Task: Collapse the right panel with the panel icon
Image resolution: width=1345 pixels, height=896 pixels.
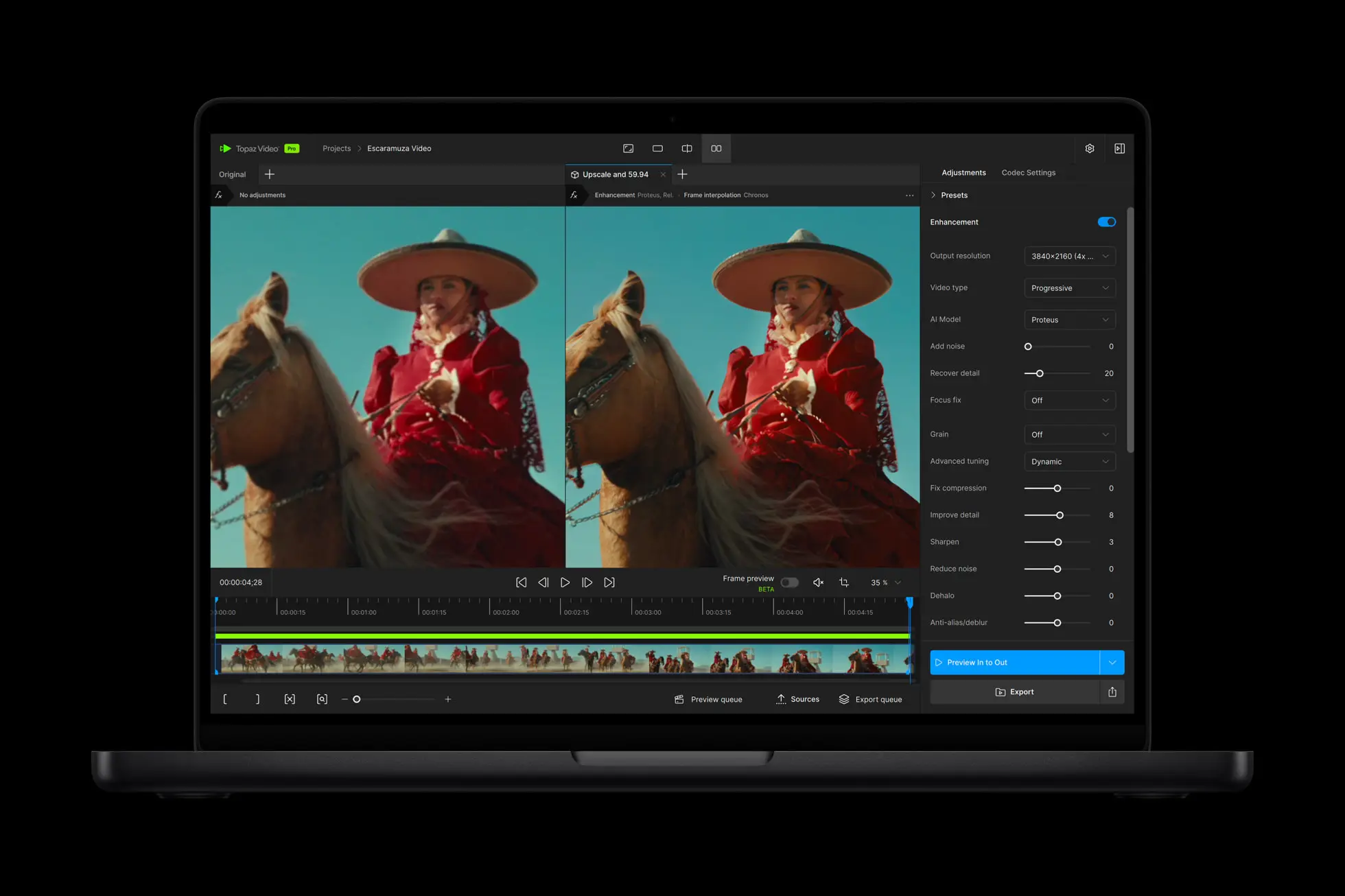Action: click(1119, 148)
